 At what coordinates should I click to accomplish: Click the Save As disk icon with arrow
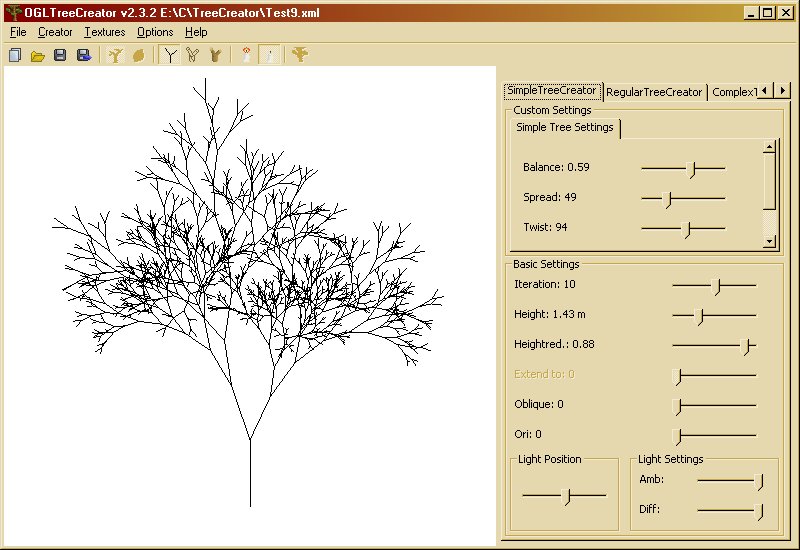[83, 55]
